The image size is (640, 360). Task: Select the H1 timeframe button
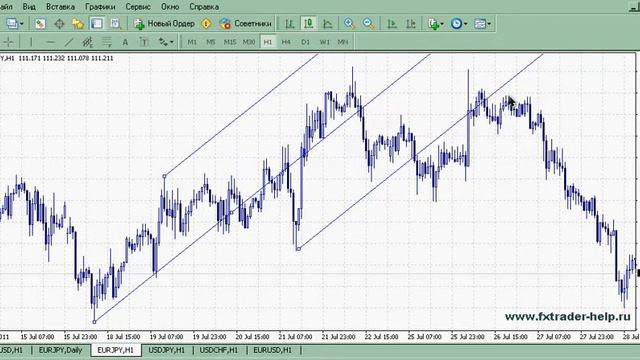(268, 42)
